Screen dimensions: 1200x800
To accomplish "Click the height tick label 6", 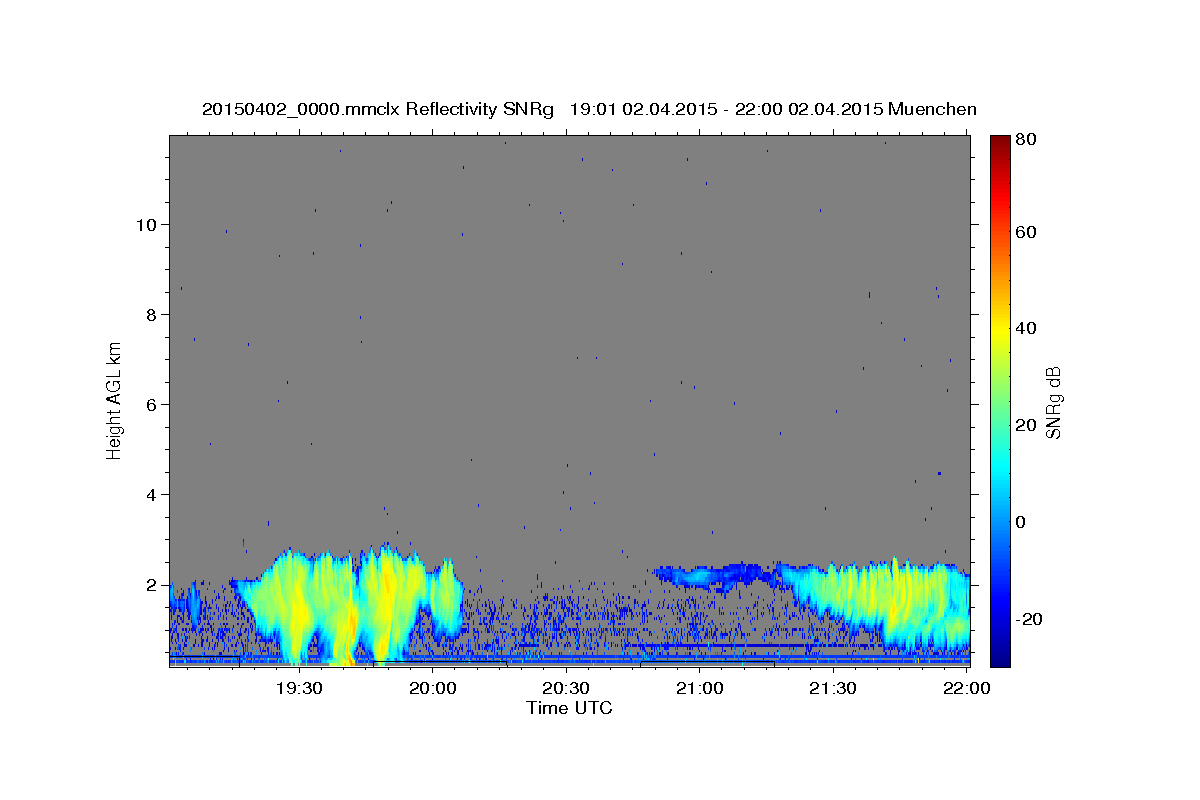I will pyautogui.click(x=150, y=405).
